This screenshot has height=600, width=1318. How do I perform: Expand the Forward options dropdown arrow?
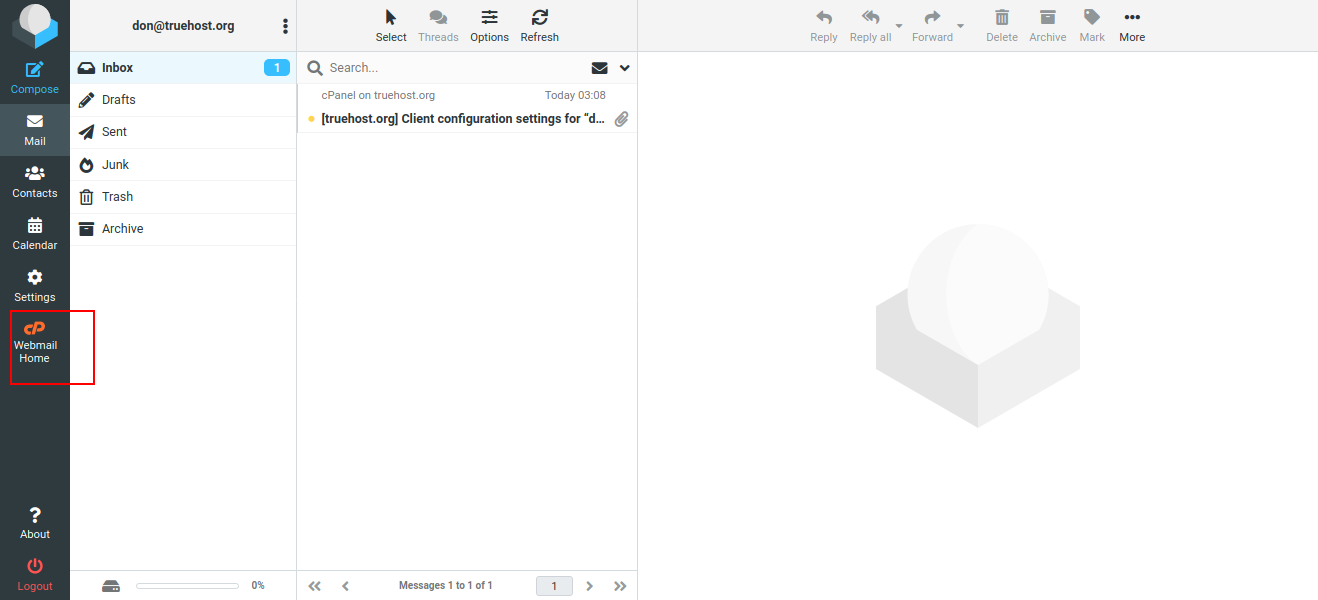tap(961, 26)
